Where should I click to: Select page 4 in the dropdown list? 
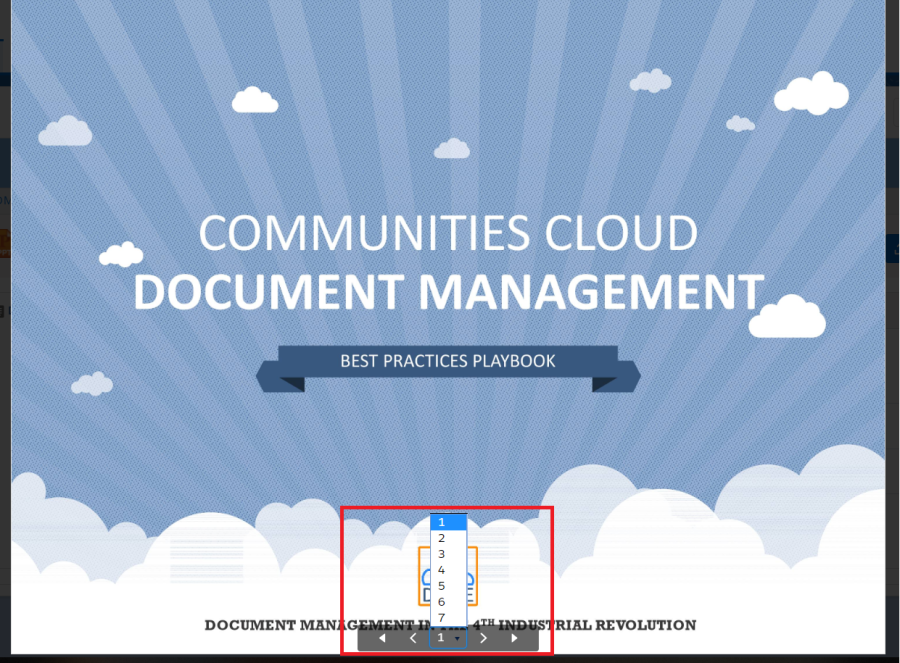(x=448, y=570)
